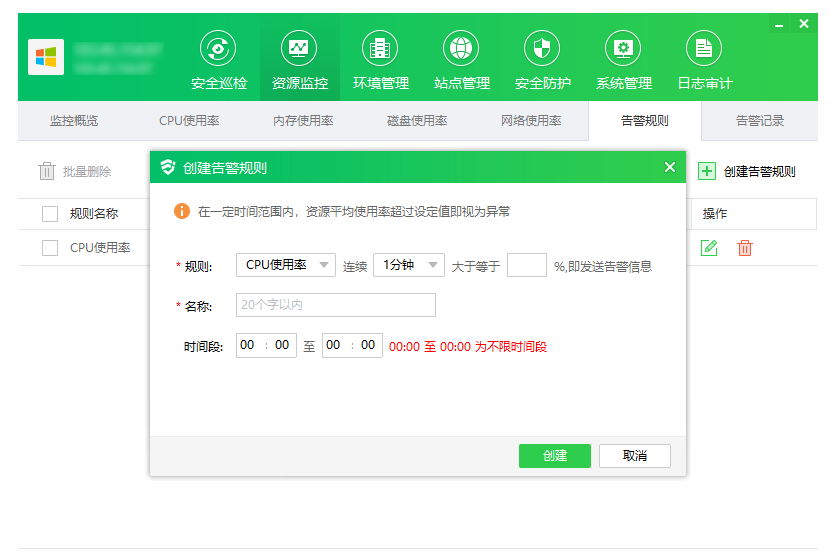Switch to the 监控概览 tab
This screenshot has height=560, width=830.
pos(74,121)
